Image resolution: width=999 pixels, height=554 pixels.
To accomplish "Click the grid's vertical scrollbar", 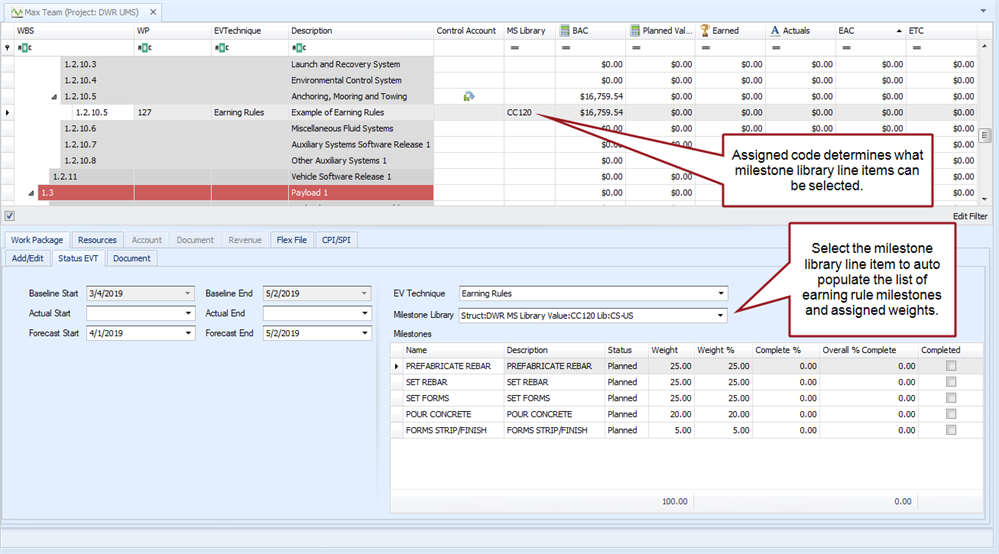I will (x=984, y=136).
